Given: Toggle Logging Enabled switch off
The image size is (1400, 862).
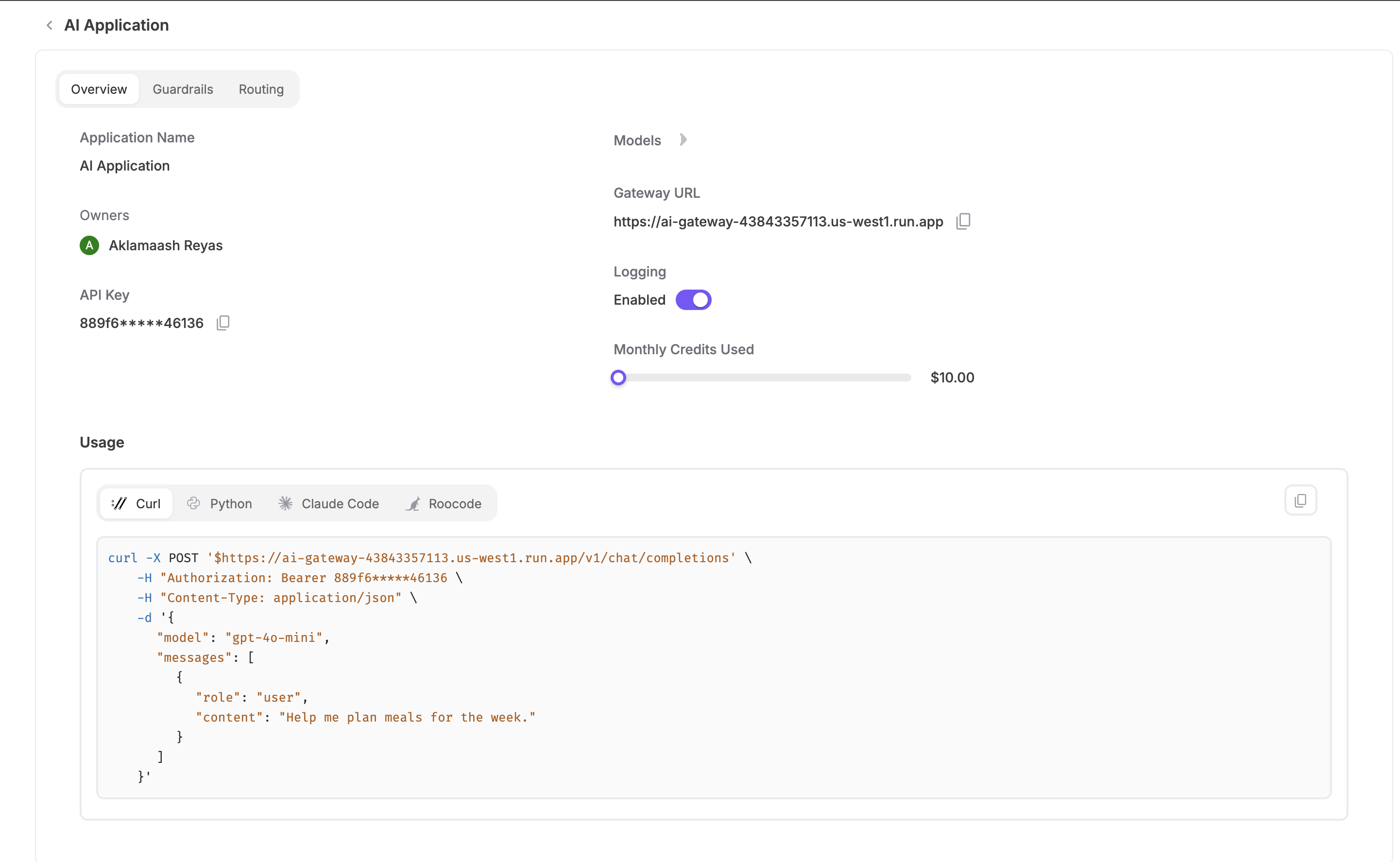Looking at the screenshot, I should [x=694, y=300].
